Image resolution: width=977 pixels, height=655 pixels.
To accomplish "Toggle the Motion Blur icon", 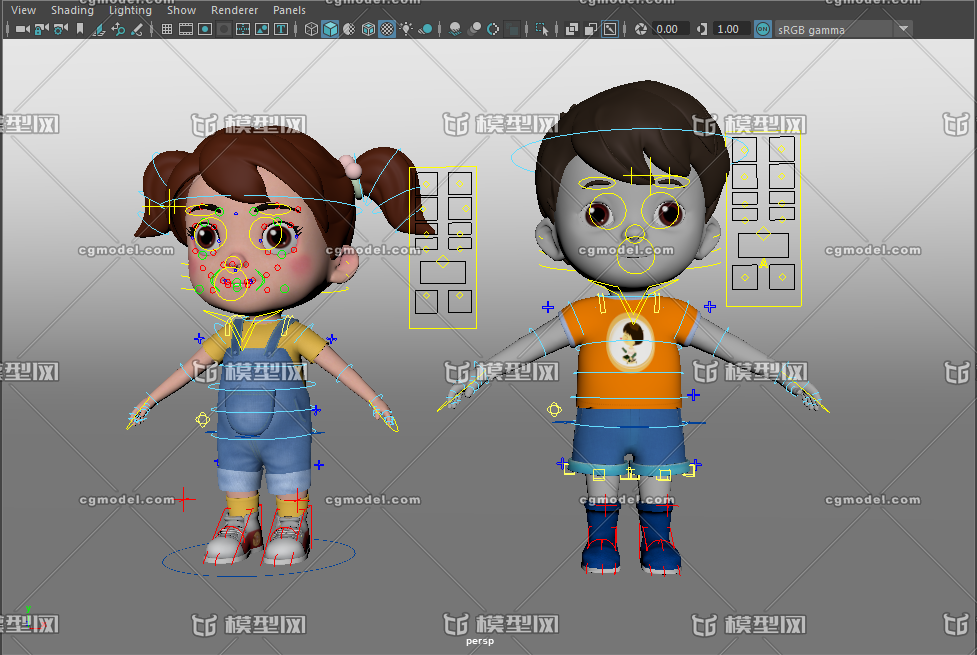I will (474, 29).
